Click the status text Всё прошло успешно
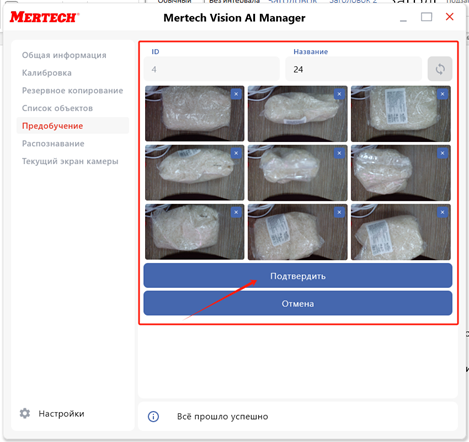Viewport: 469px width, 442px height. pyautogui.click(x=222, y=416)
